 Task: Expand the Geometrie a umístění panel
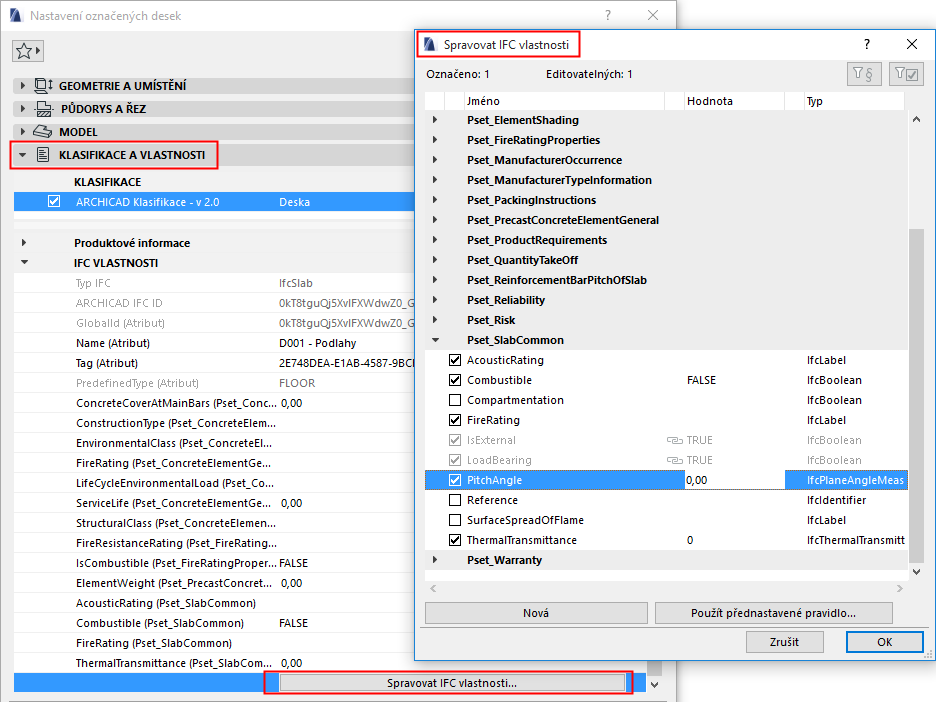(23, 86)
